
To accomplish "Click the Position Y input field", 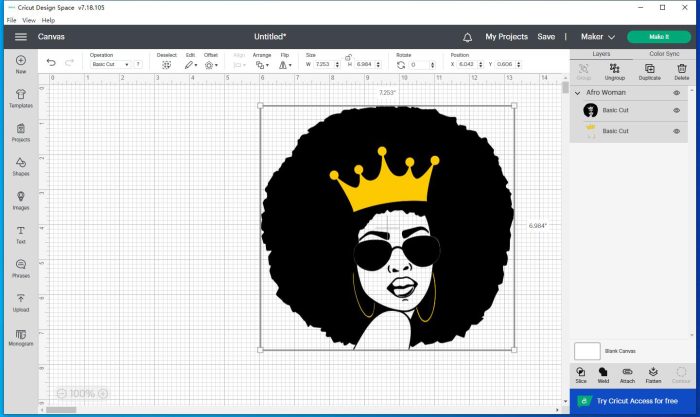I will (x=505, y=64).
